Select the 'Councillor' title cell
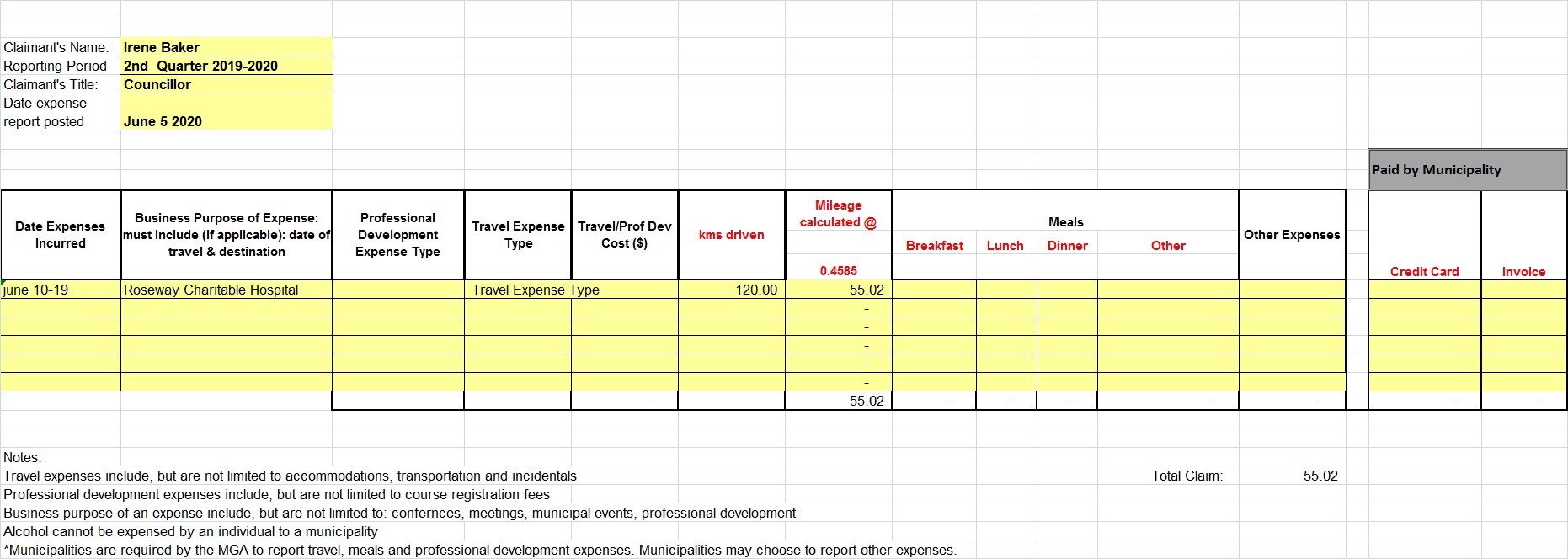1568x559 pixels. tap(227, 84)
